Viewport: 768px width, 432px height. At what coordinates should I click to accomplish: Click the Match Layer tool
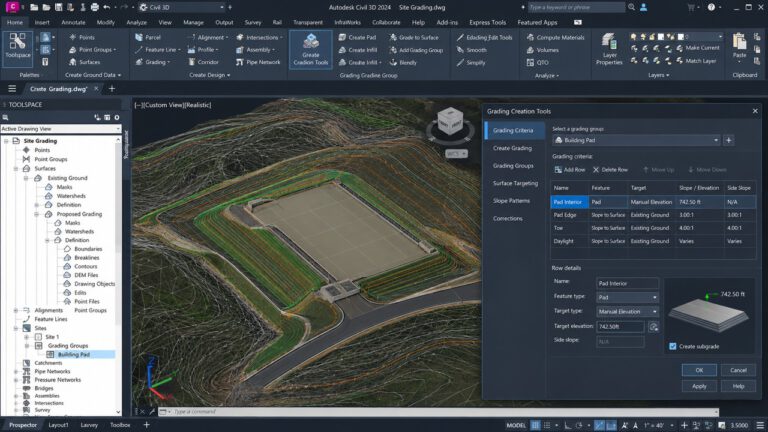(x=697, y=61)
